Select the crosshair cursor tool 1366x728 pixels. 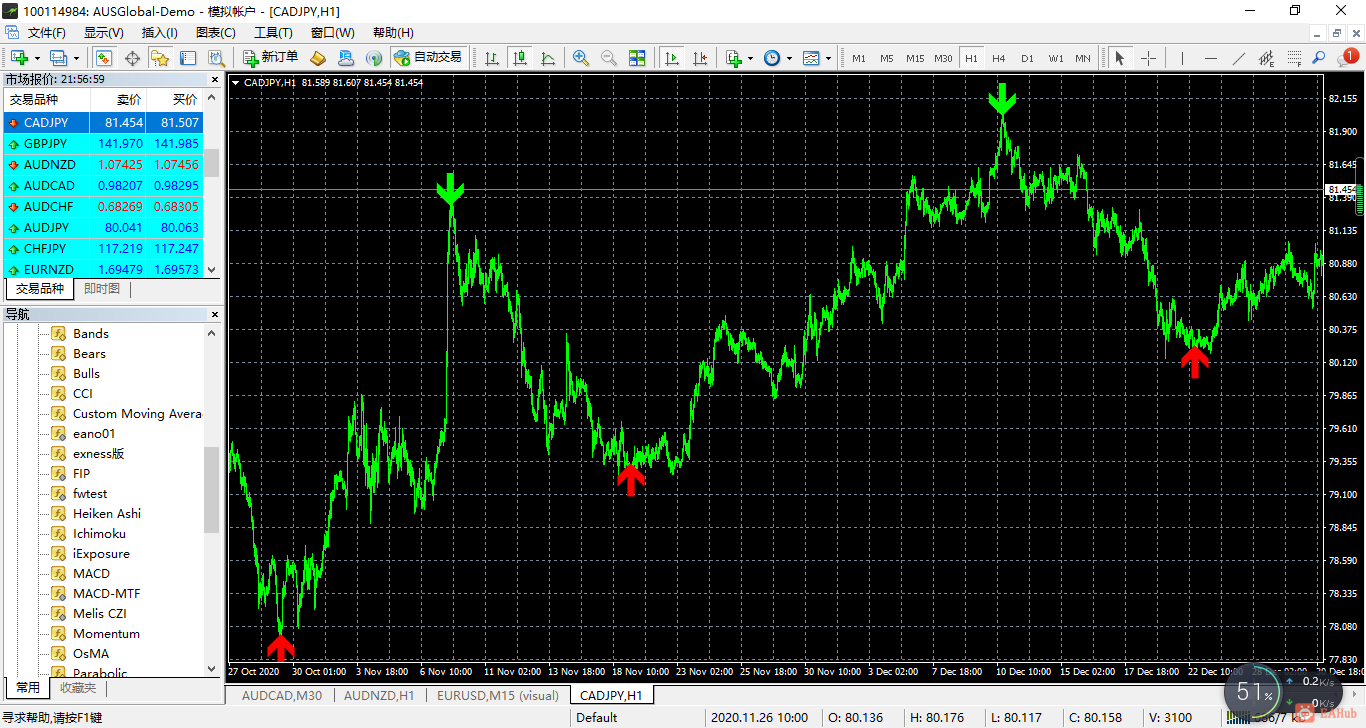point(1148,58)
